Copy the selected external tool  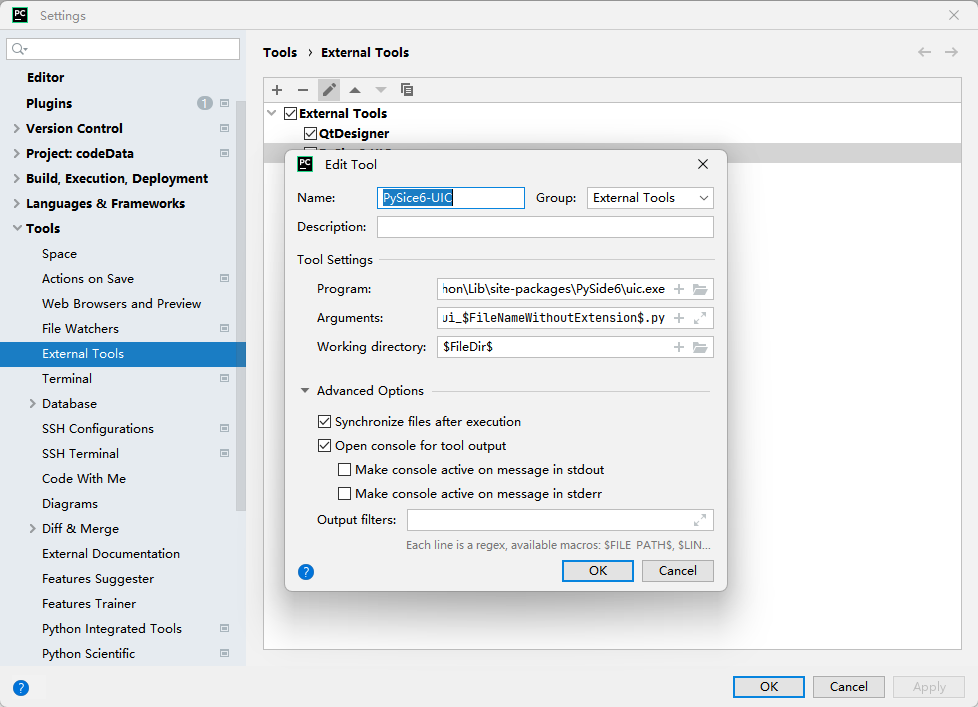click(x=407, y=90)
